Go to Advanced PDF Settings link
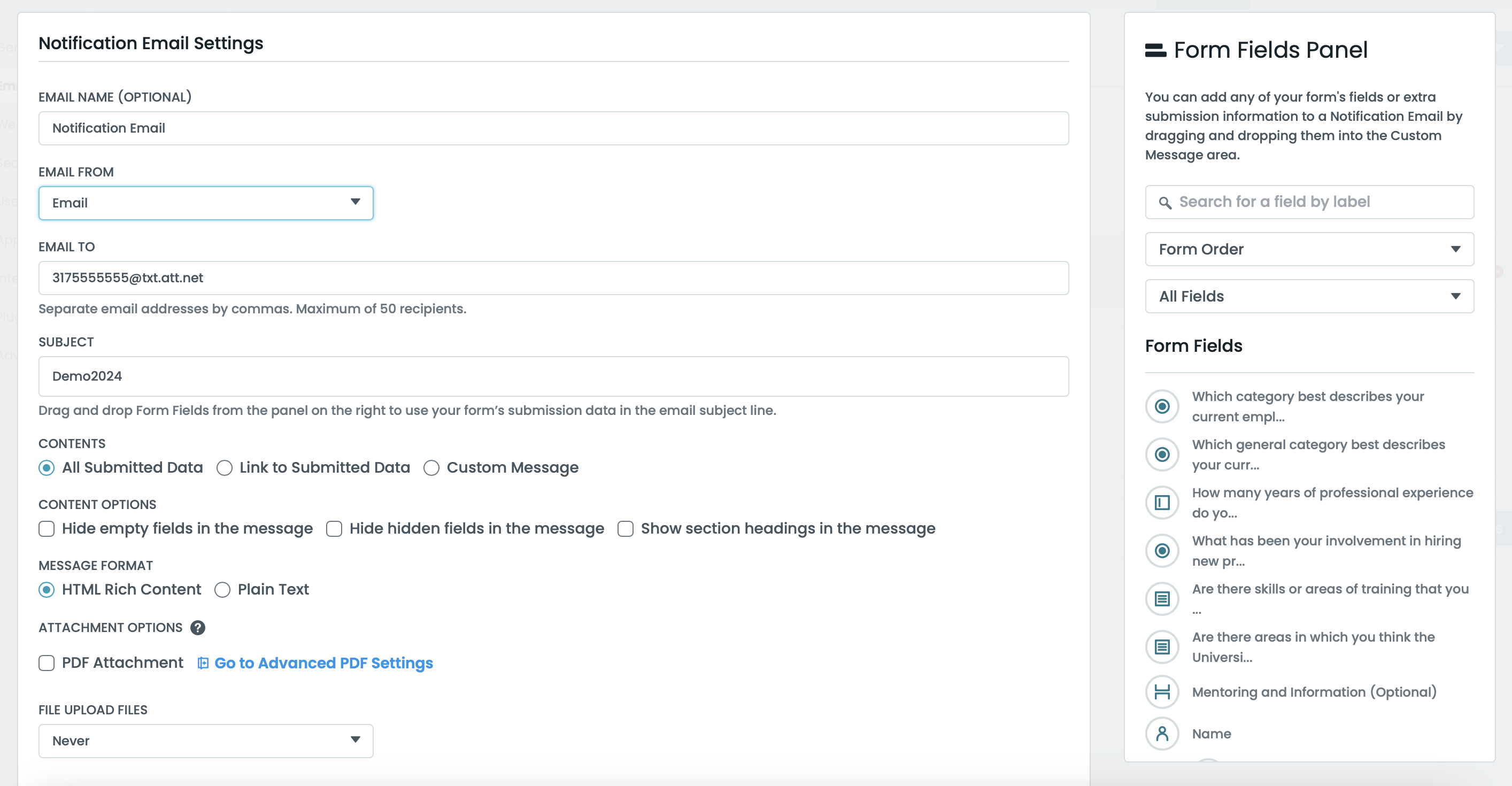This screenshot has height=786, width=1512. pyautogui.click(x=323, y=662)
